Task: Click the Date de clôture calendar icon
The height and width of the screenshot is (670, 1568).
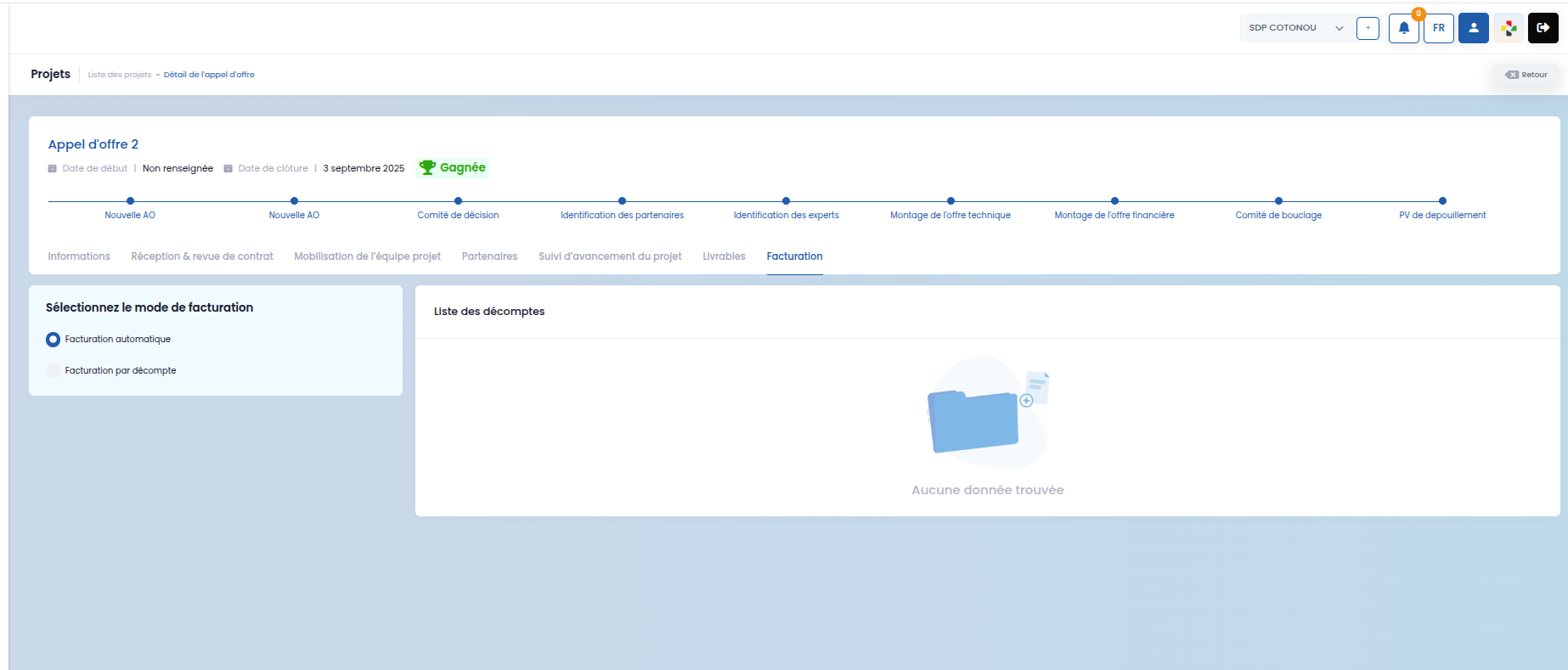Action: point(228,168)
